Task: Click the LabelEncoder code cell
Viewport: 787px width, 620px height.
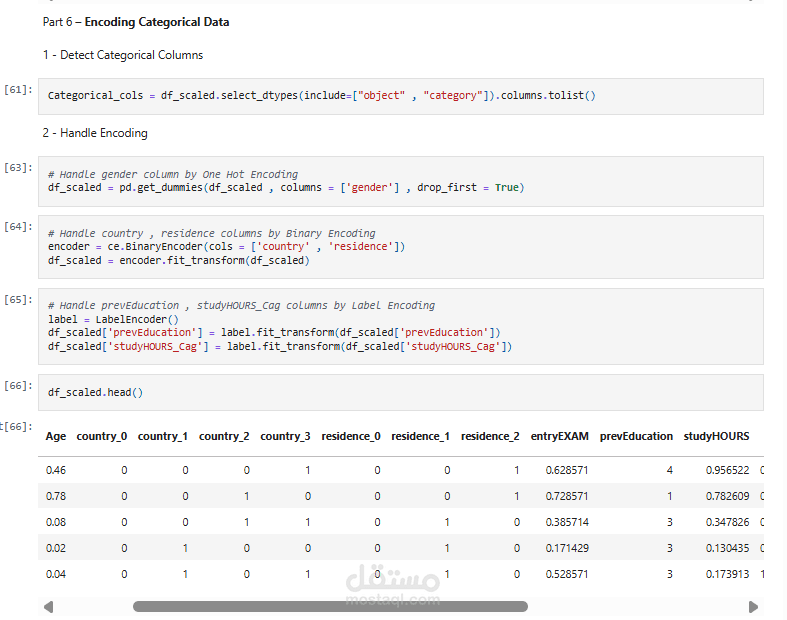Action: (400, 326)
